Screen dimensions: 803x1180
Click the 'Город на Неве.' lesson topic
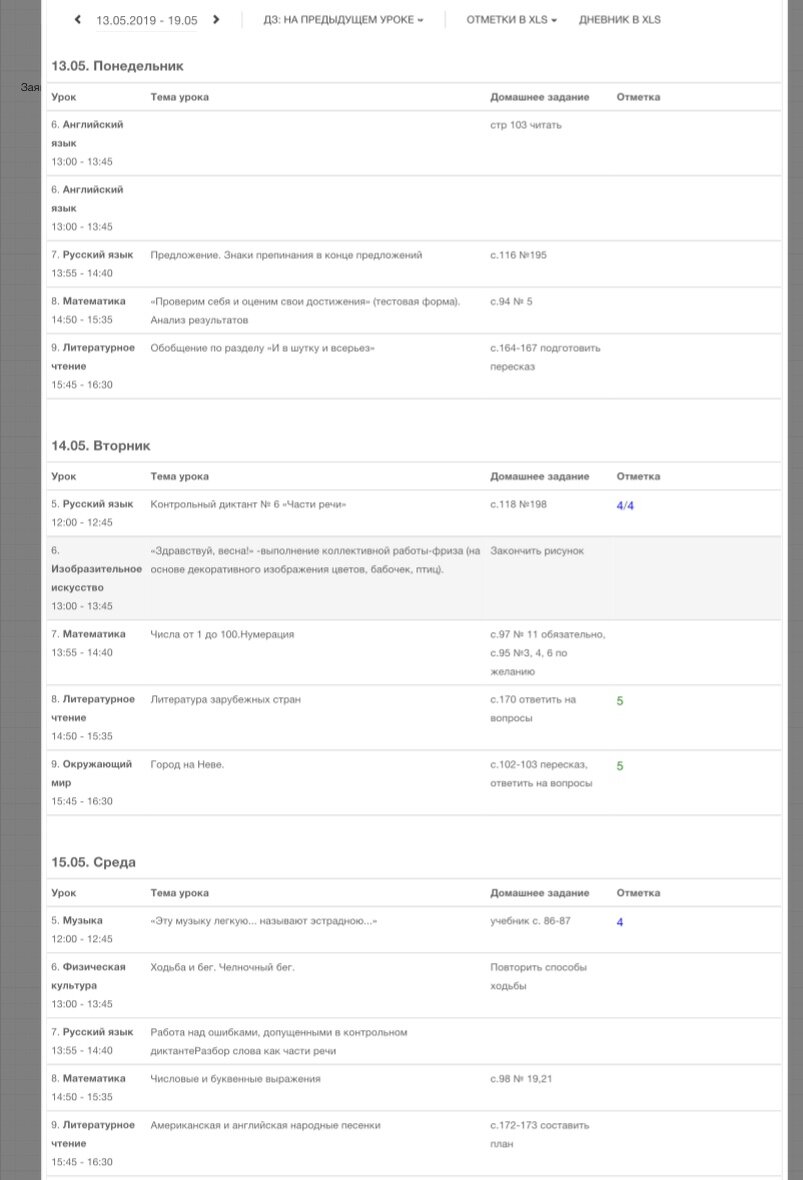click(x=187, y=765)
